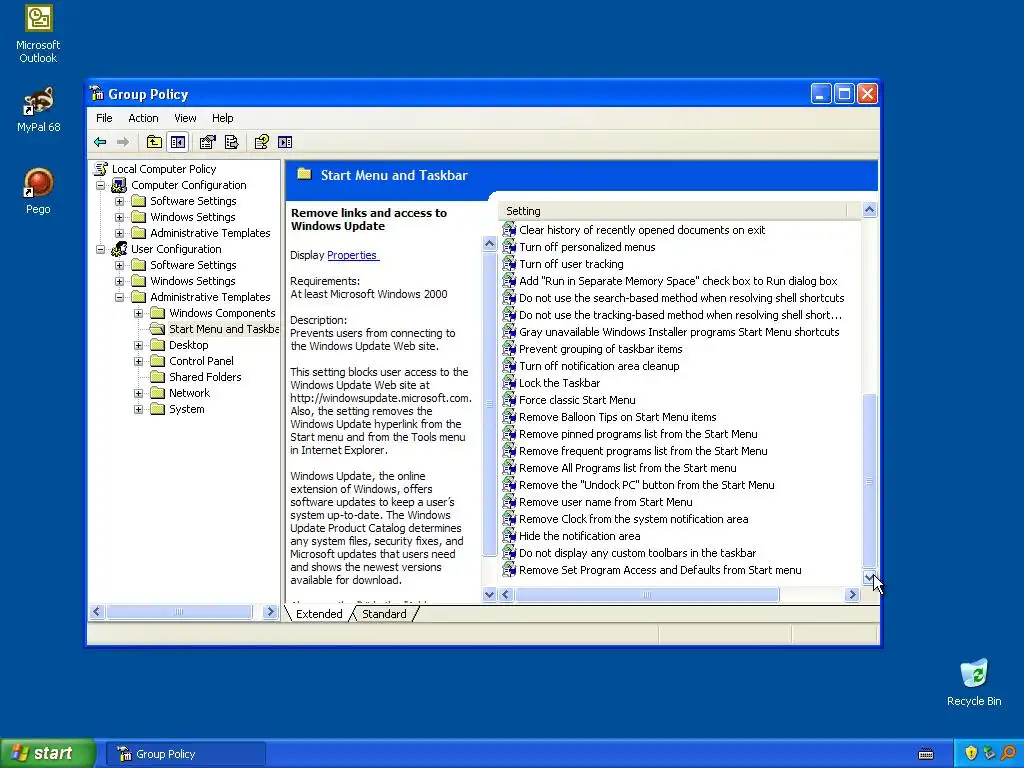This screenshot has width=1024, height=768.
Task: Select 'Clear history of recently opened documents on exit'
Action: click(642, 230)
